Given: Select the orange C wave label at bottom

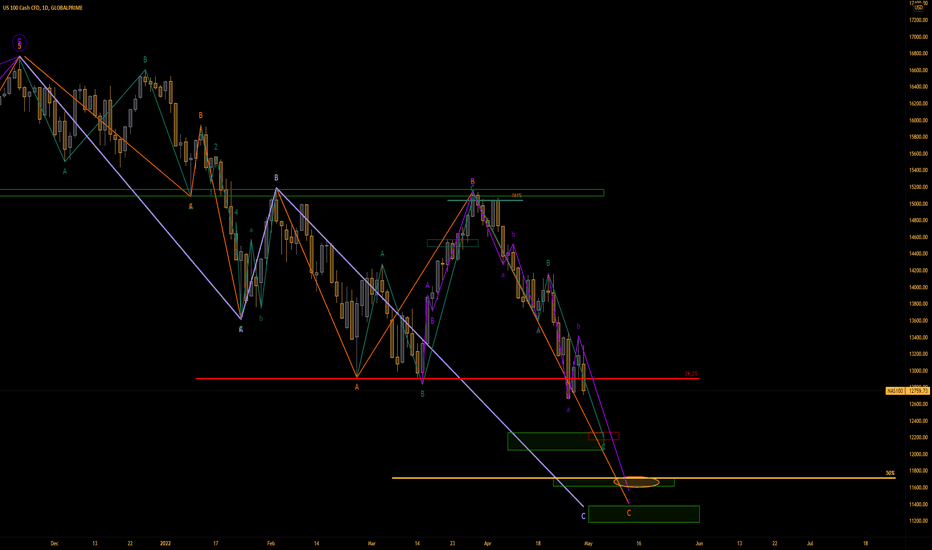Looking at the screenshot, I should (x=629, y=513).
